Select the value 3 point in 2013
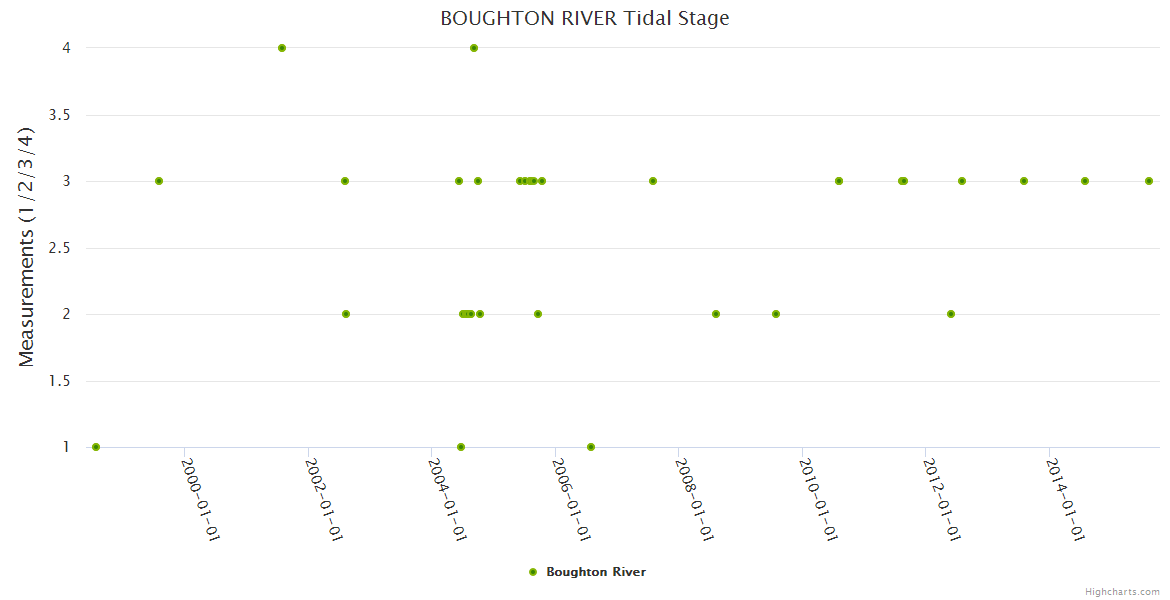 [1024, 181]
